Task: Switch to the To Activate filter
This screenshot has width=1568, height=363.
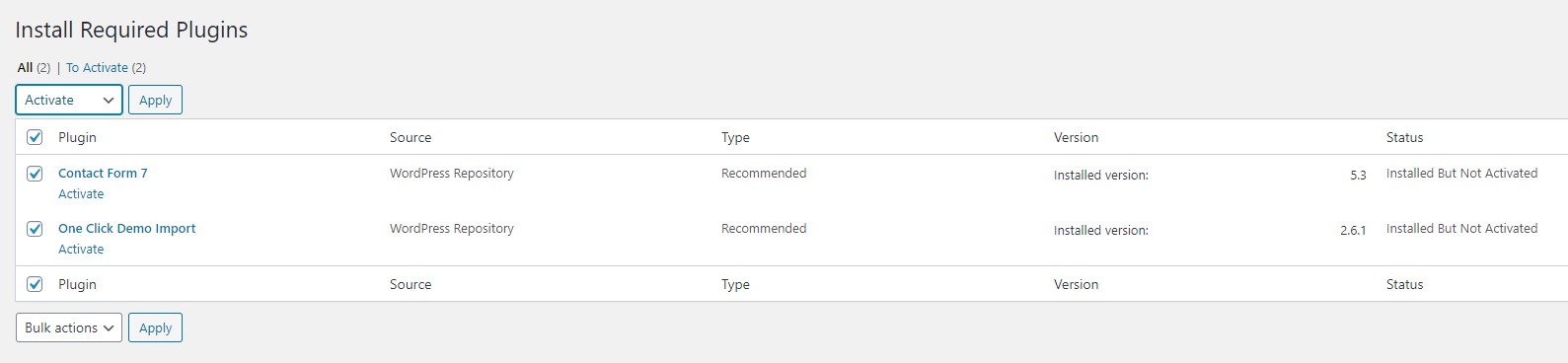Action: coord(97,68)
